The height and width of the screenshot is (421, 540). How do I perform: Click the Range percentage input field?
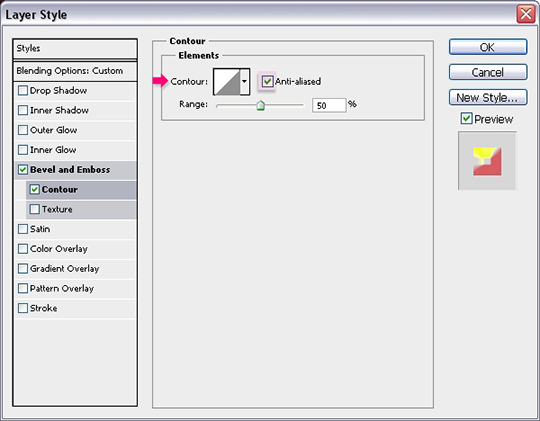(329, 105)
